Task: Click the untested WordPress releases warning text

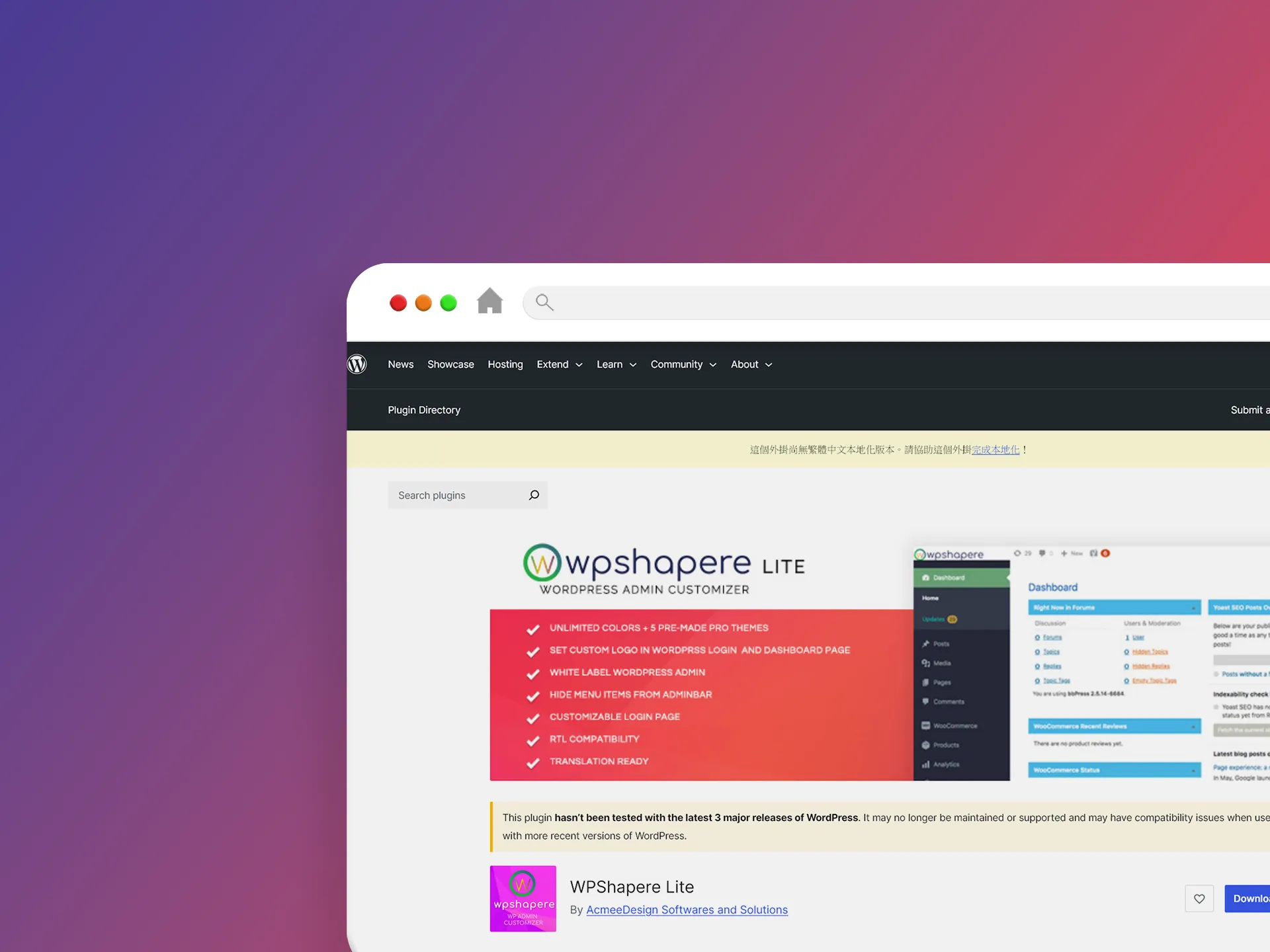Action: point(885,826)
